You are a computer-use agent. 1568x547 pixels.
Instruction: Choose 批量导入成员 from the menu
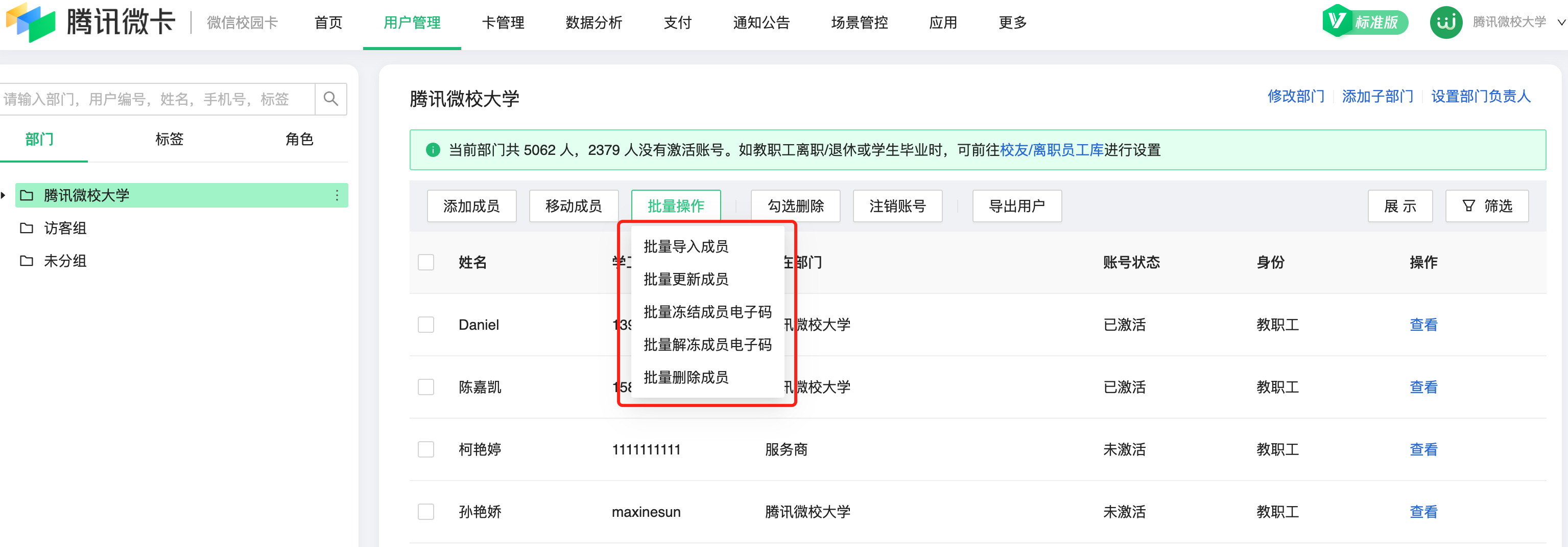[686, 247]
